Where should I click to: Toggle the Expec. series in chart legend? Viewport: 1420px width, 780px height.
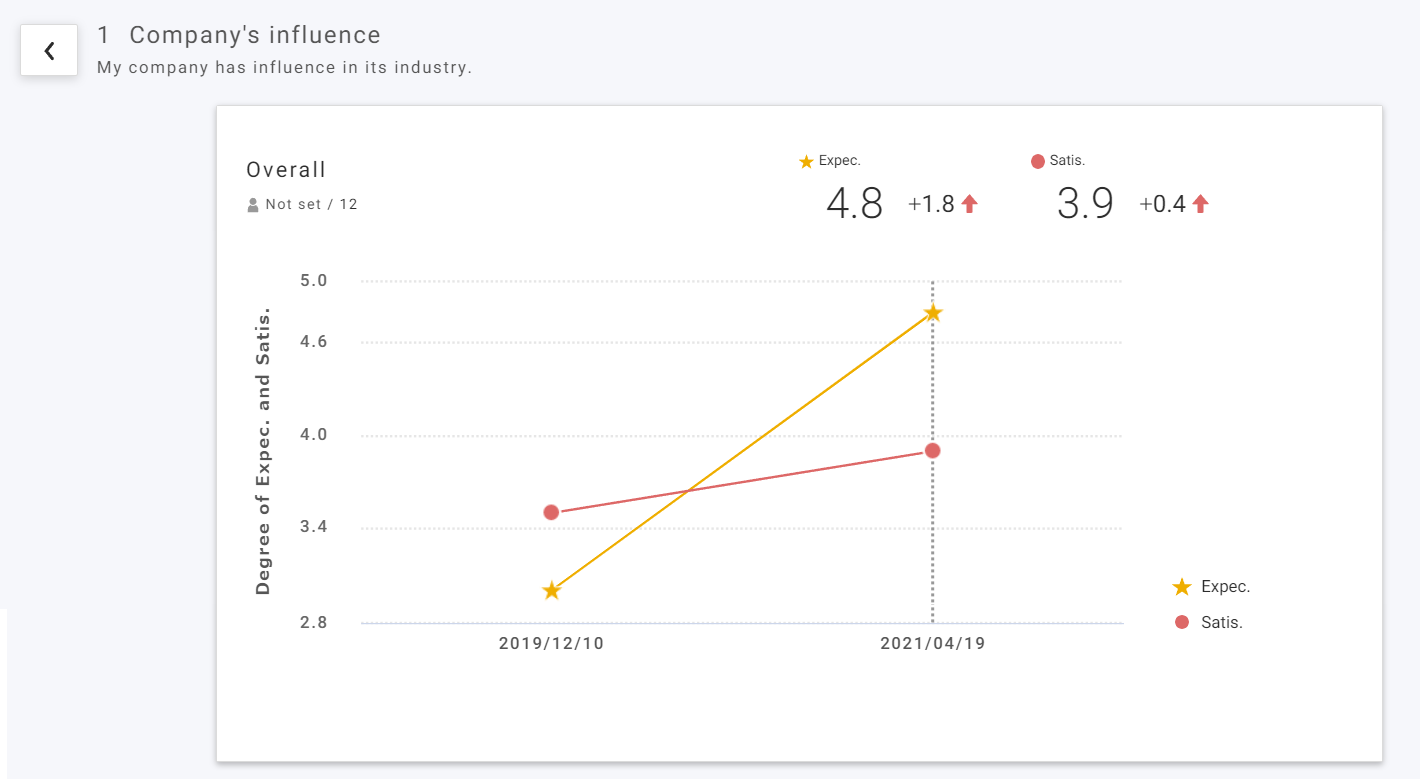1211,587
